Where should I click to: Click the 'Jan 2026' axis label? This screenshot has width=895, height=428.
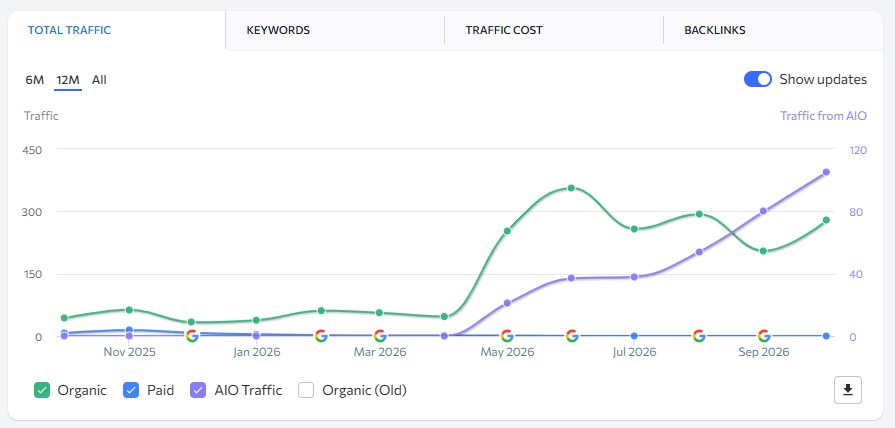[256, 352]
